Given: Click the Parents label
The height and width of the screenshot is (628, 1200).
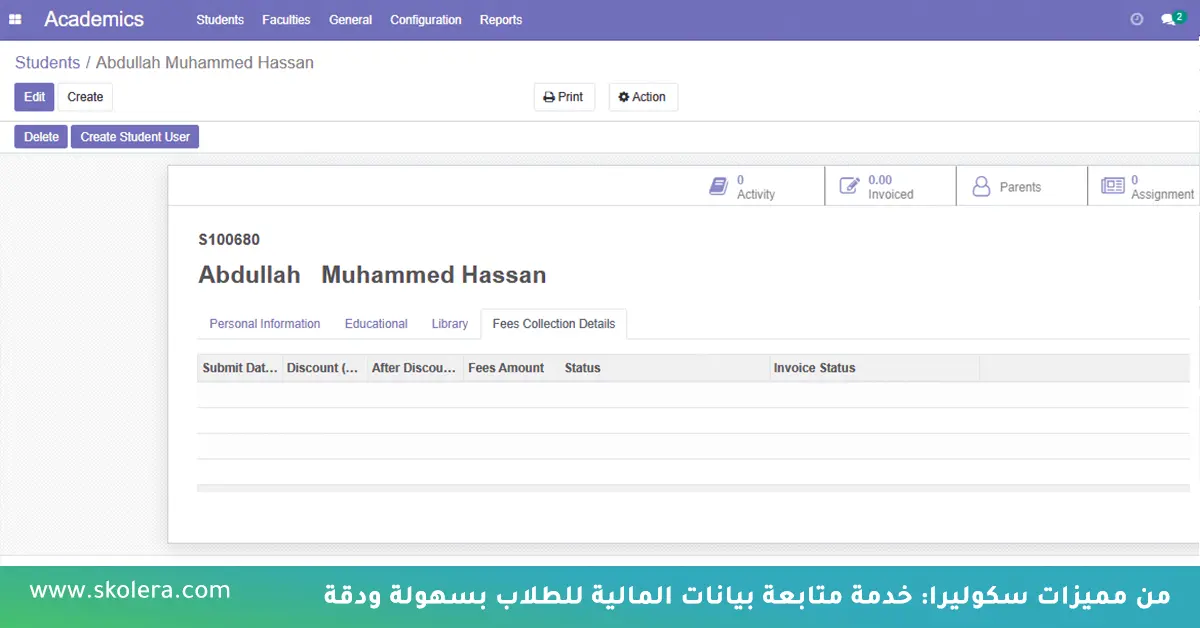Looking at the screenshot, I should tap(1020, 187).
